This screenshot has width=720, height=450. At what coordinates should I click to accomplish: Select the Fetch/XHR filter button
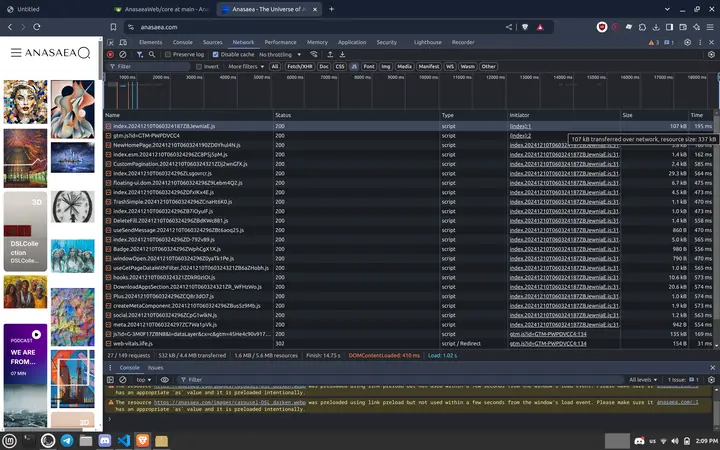click(x=299, y=66)
